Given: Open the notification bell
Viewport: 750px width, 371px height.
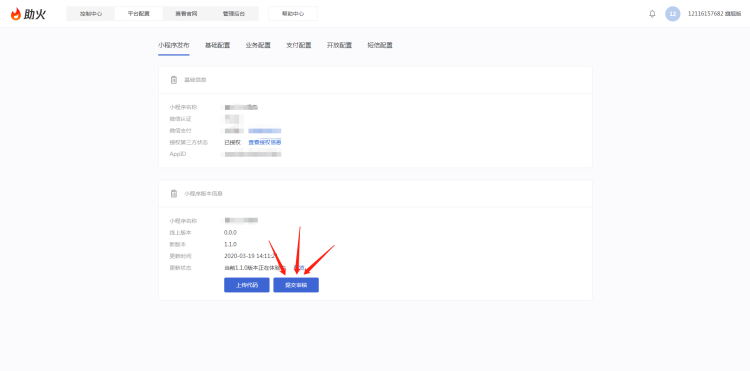Looking at the screenshot, I should pos(652,14).
